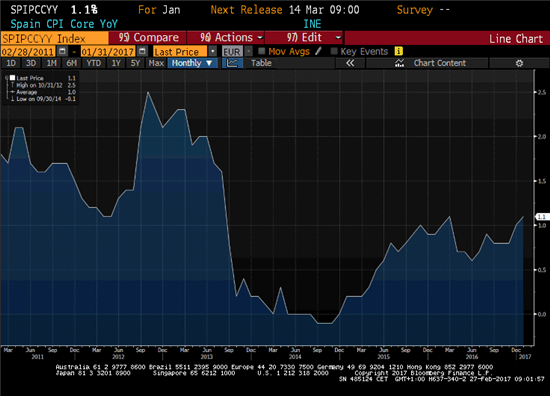Open the chart settings gear icon
The height and width of the screenshot is (396, 550).
point(519,63)
